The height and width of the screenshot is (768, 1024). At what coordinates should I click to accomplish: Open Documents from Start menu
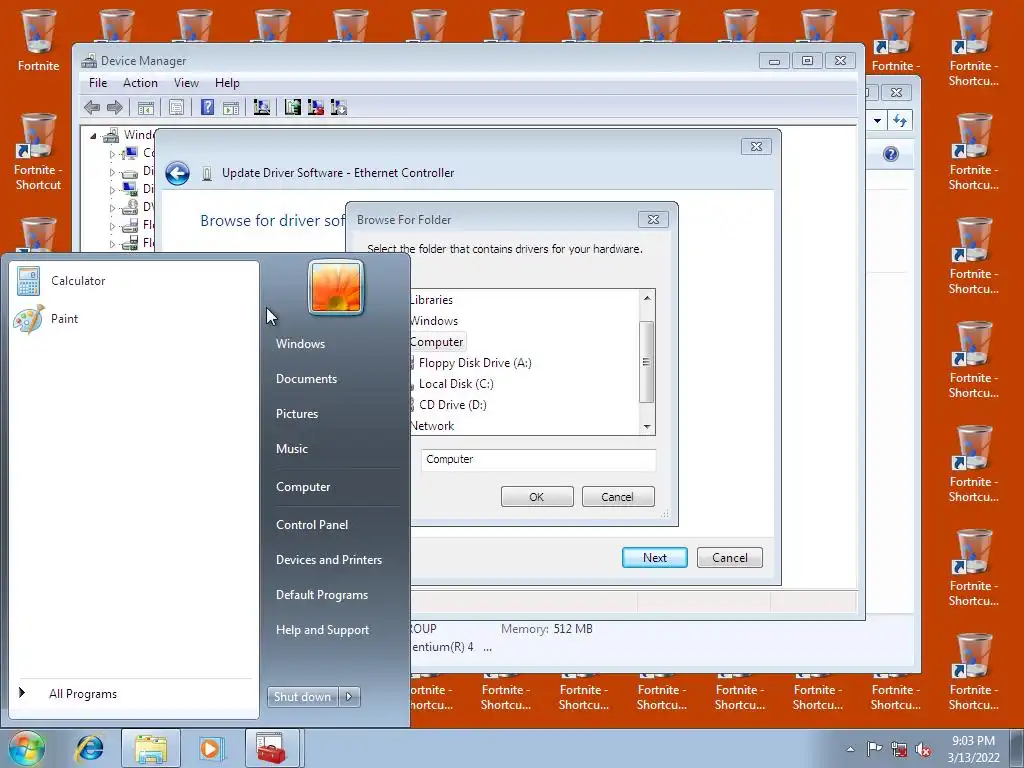point(306,379)
